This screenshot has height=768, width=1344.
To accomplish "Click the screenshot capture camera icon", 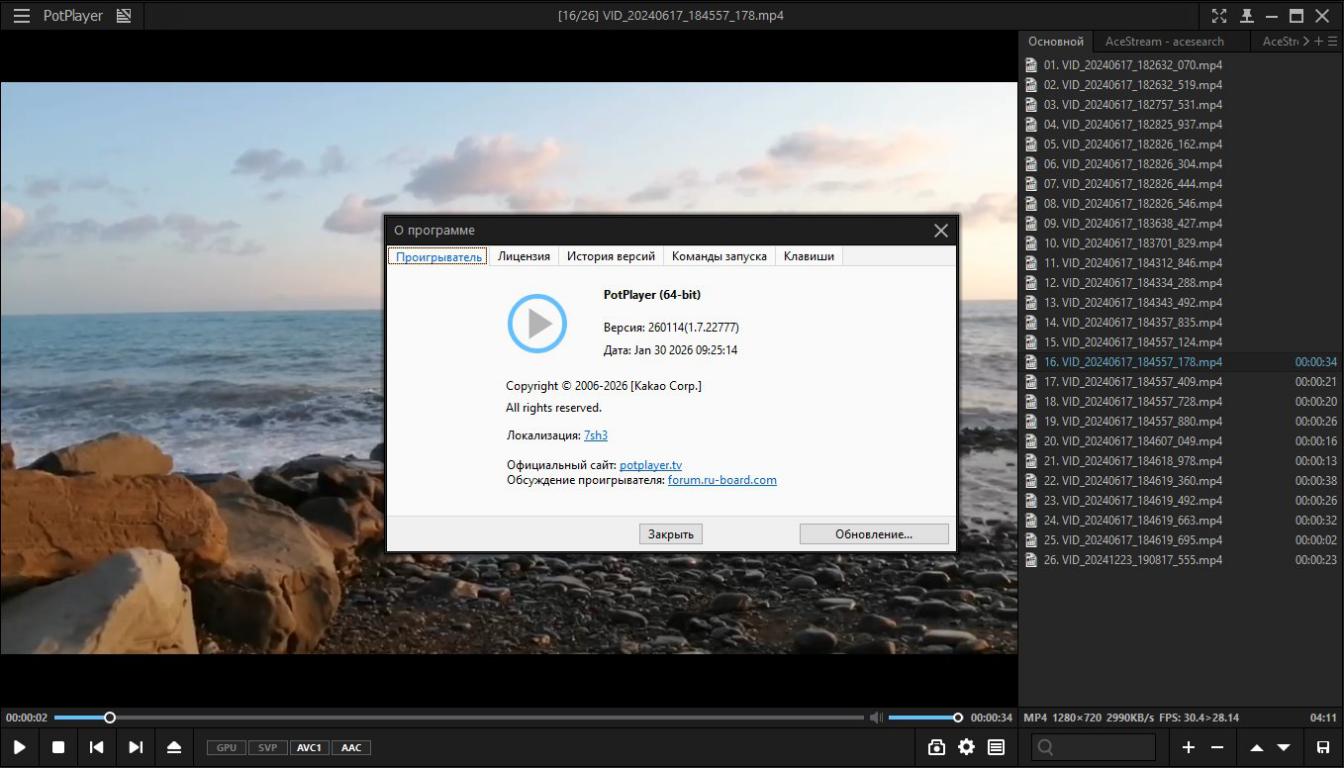I will (936, 747).
